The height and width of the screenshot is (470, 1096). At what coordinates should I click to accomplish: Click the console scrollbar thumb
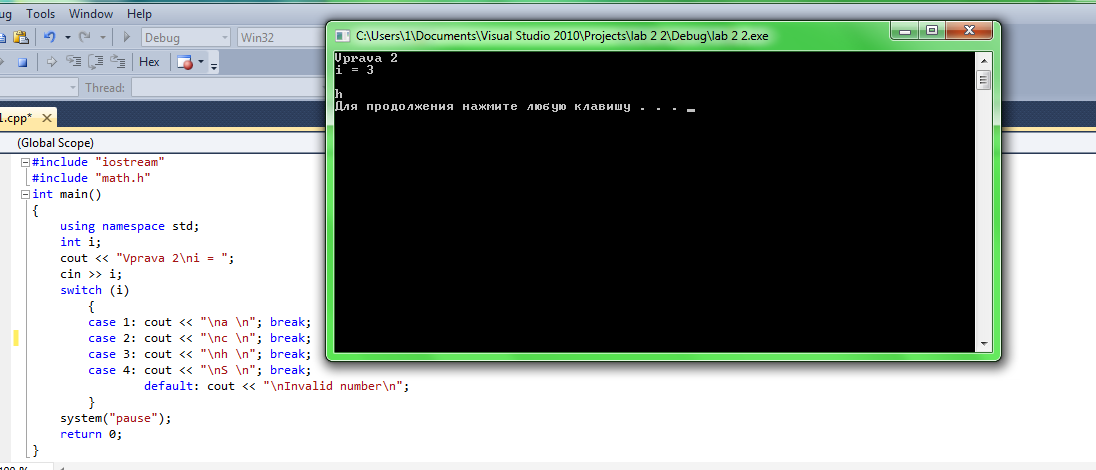point(983,79)
